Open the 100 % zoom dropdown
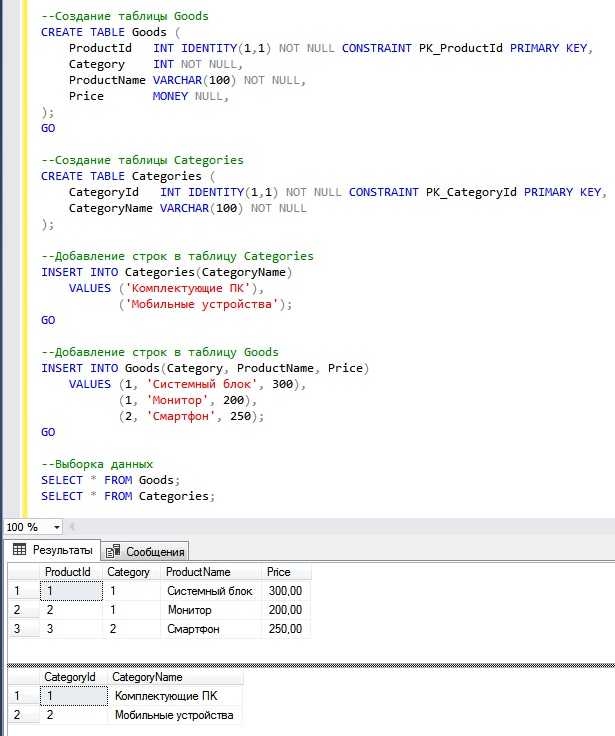This screenshot has width=615, height=736. [x=56, y=527]
